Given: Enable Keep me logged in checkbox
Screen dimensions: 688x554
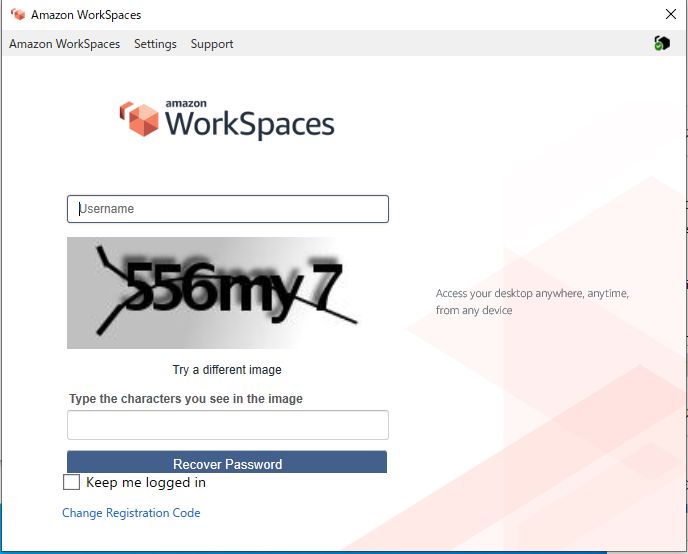Looking at the screenshot, I should (72, 482).
